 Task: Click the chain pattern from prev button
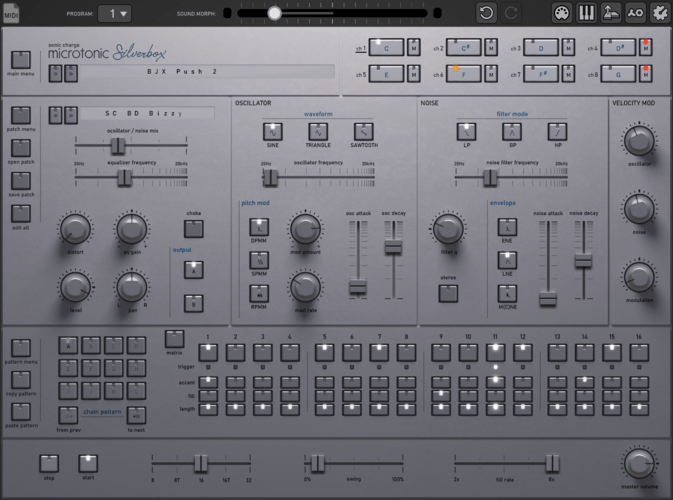(68, 415)
